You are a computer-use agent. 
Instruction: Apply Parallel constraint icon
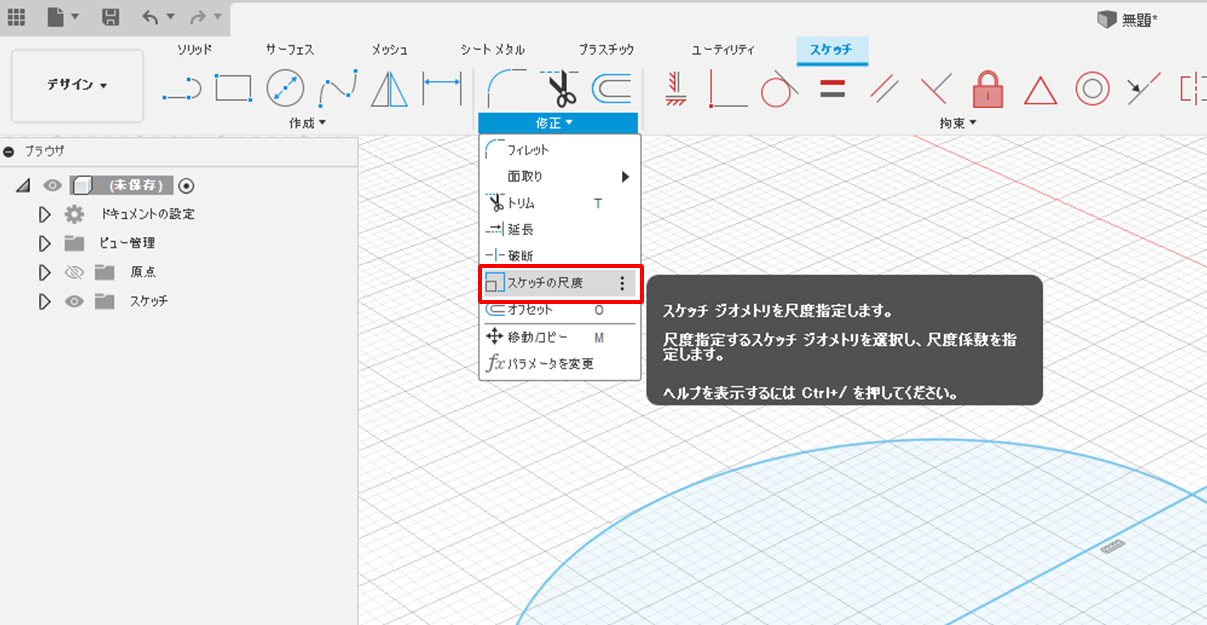tap(884, 89)
